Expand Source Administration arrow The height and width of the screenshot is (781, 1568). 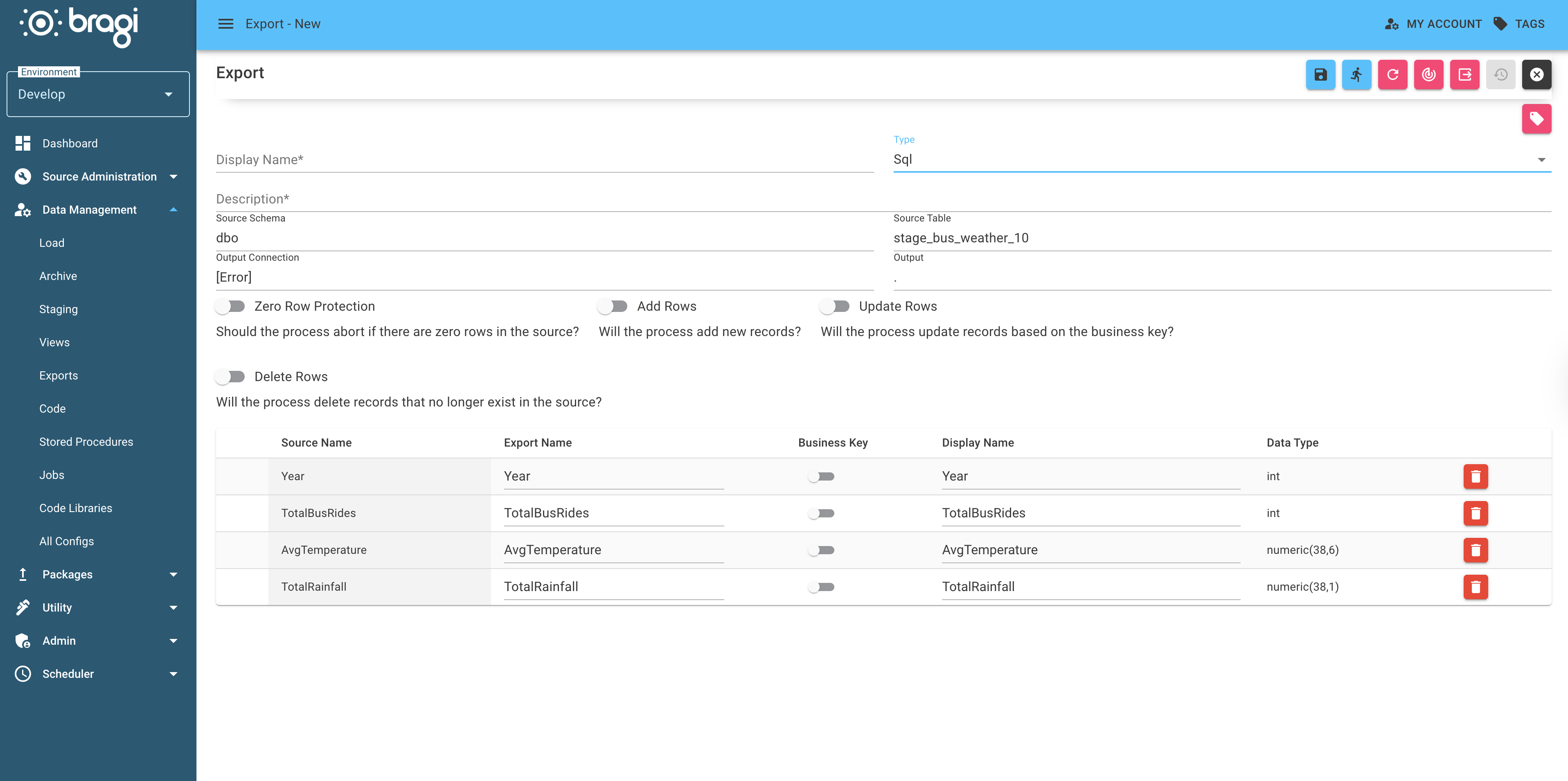173,176
